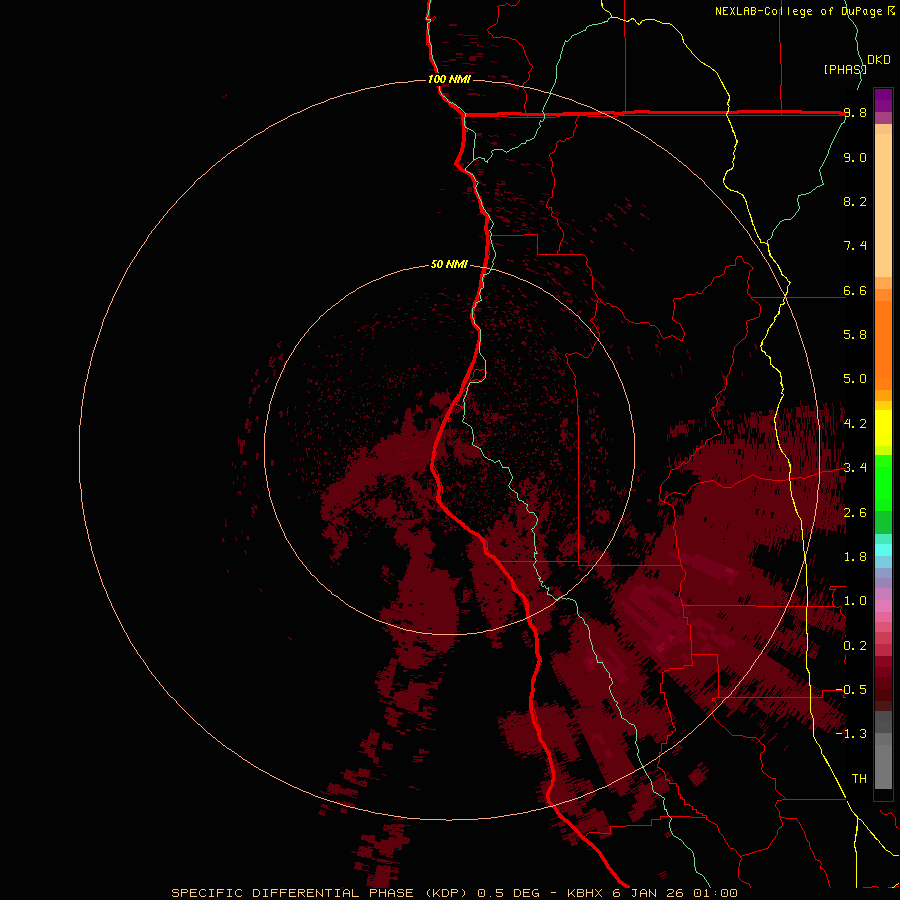Click the 4.2 scale value
This screenshot has height=900, width=900.
pos(855,424)
